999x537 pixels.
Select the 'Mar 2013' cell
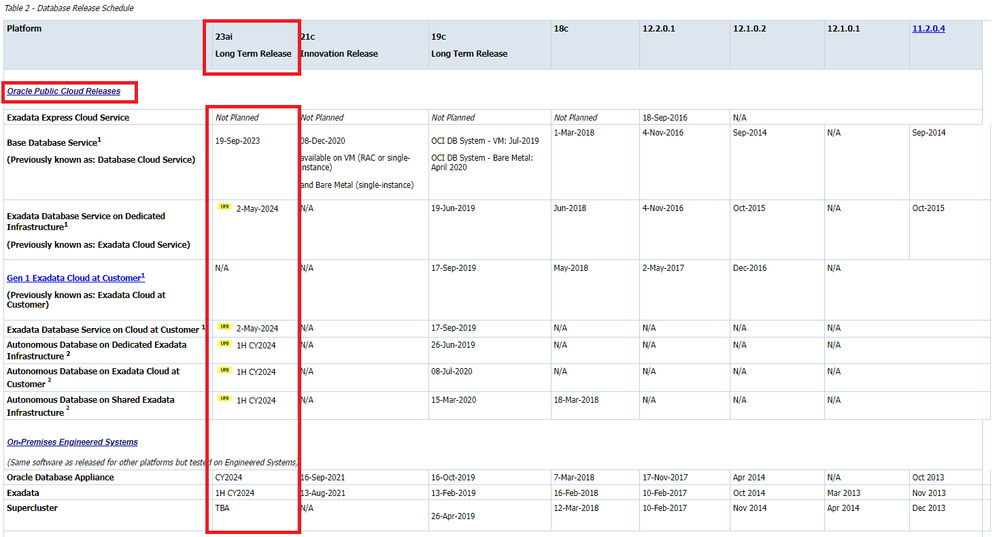coord(844,493)
